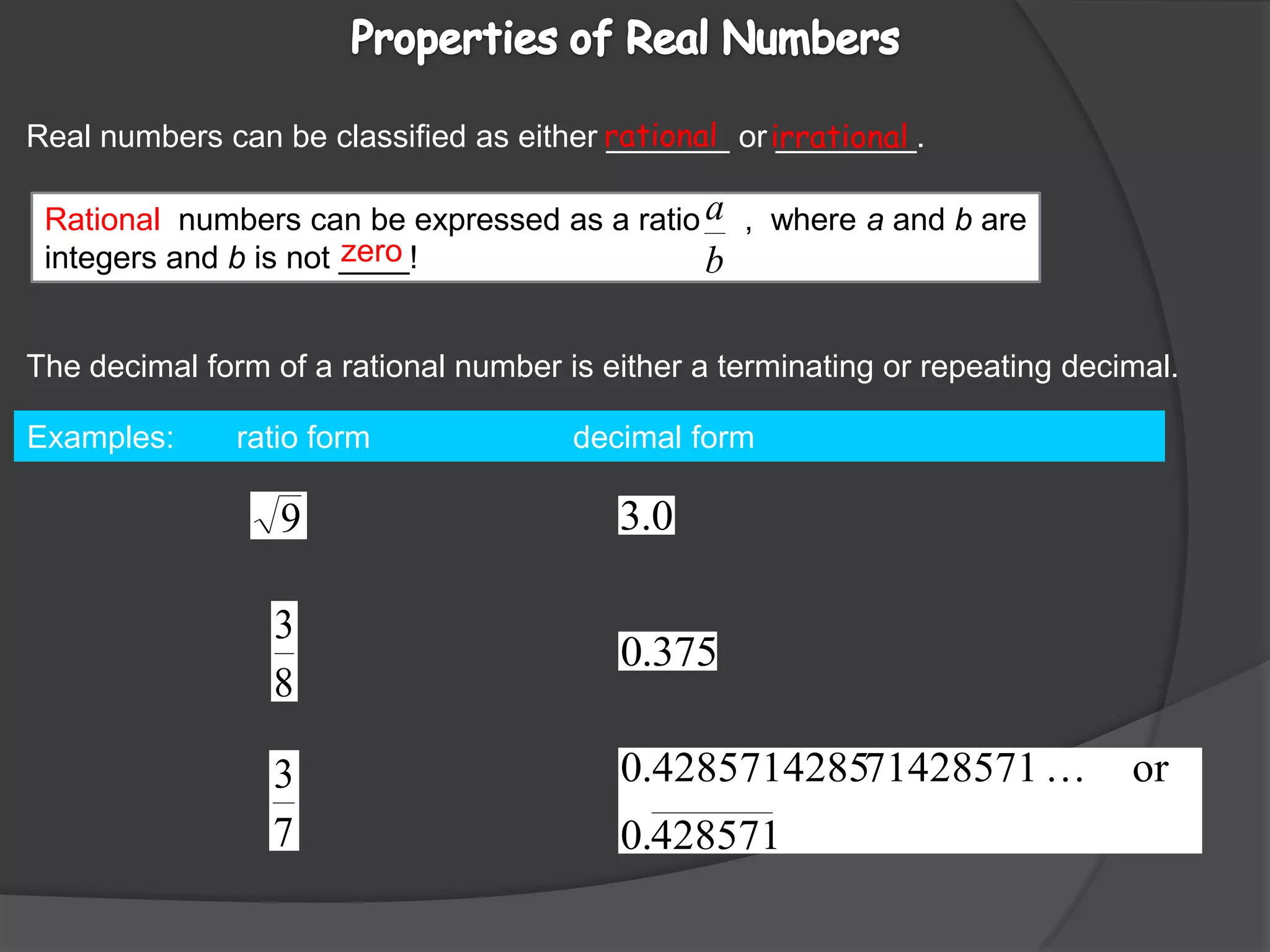Viewport: 1270px width, 952px height.
Task: Click the a over b fraction
Action: (x=715, y=237)
